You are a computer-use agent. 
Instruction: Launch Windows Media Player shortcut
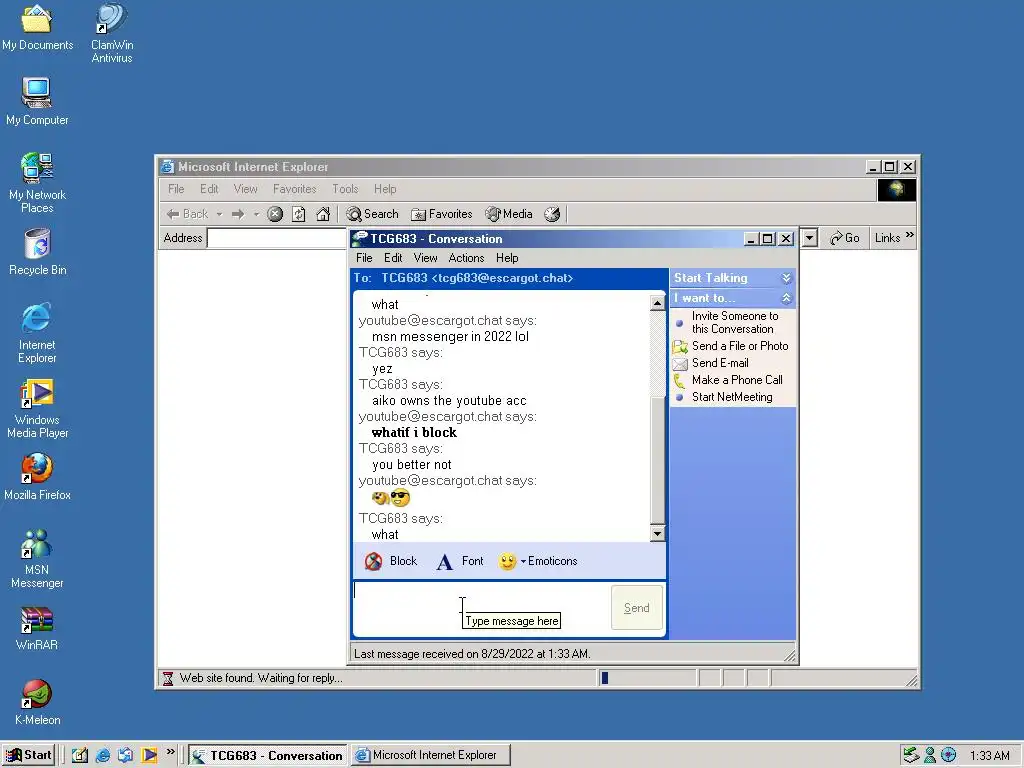pos(37,408)
